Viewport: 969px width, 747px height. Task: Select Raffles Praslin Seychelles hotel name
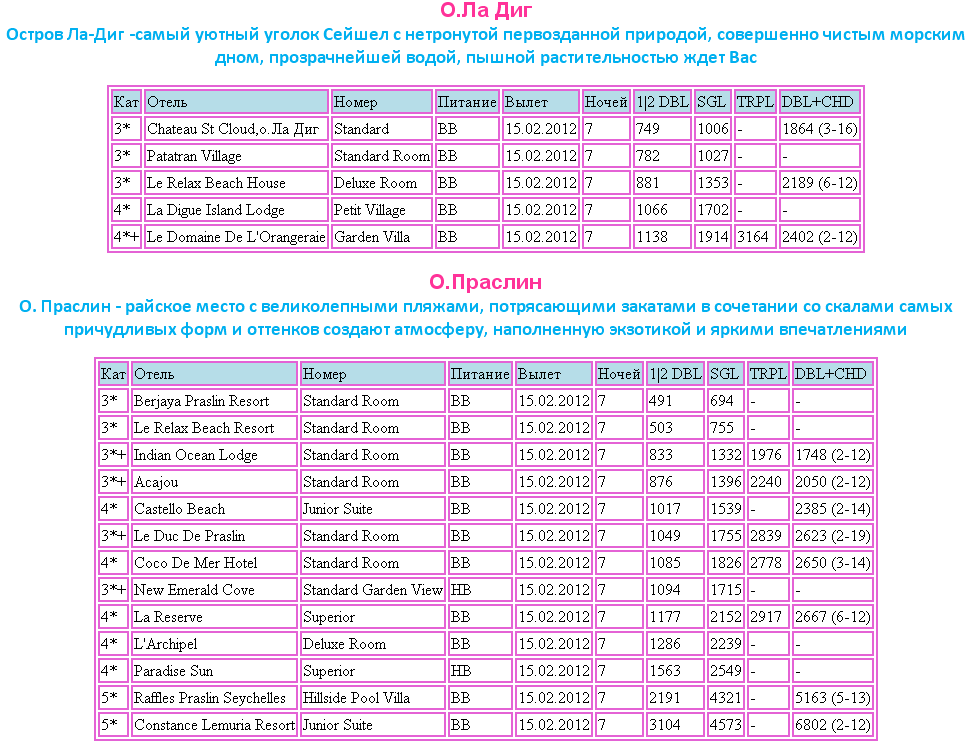pyautogui.click(x=210, y=698)
